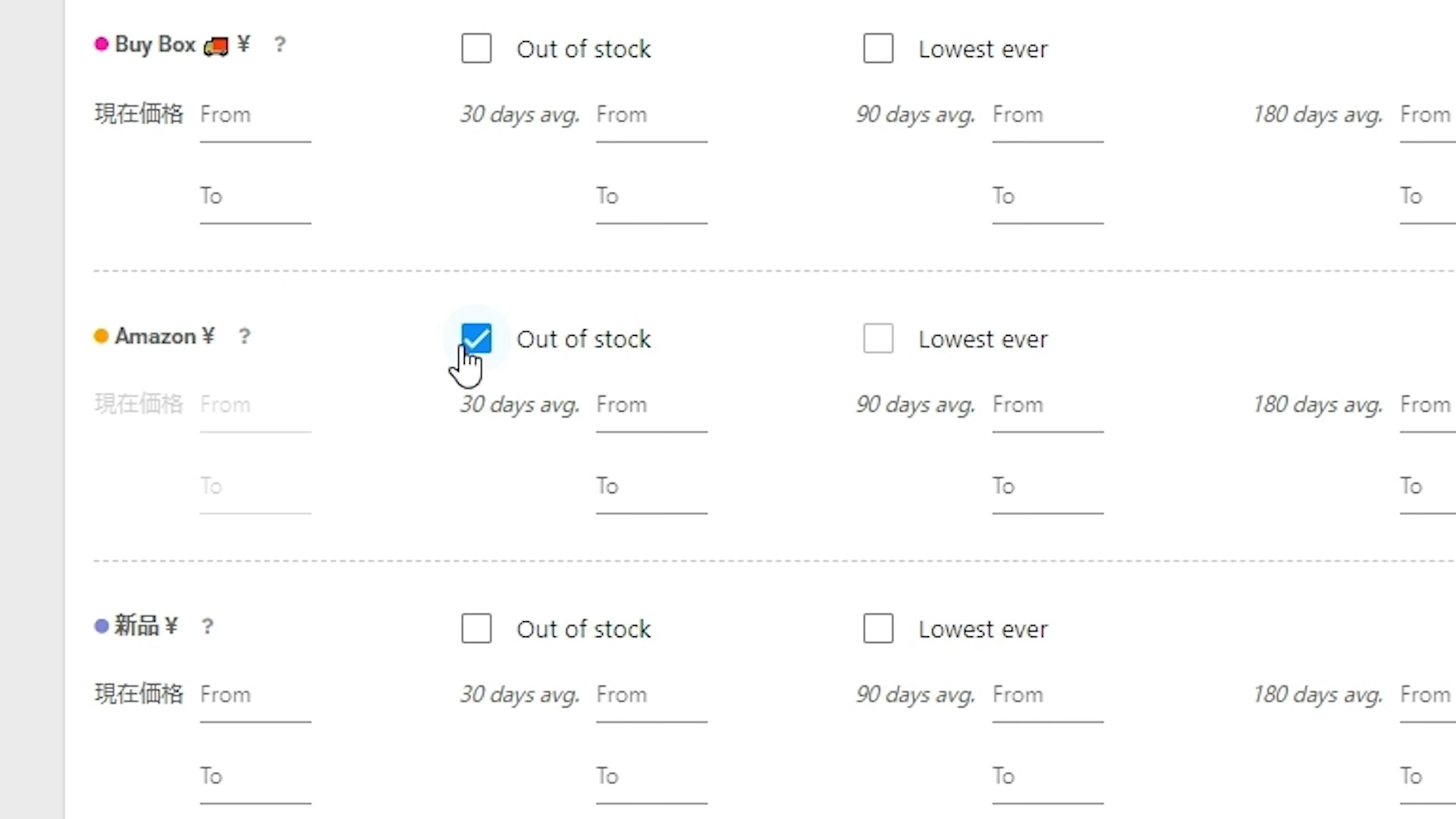Tick 新品 Lowest ever checkbox
Viewport: 1456px width, 819px height.
878,629
